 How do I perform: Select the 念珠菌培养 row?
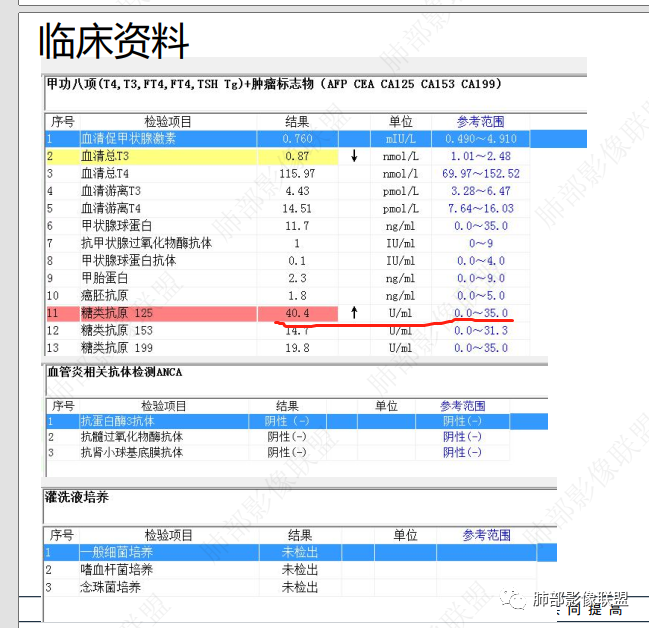(290, 587)
